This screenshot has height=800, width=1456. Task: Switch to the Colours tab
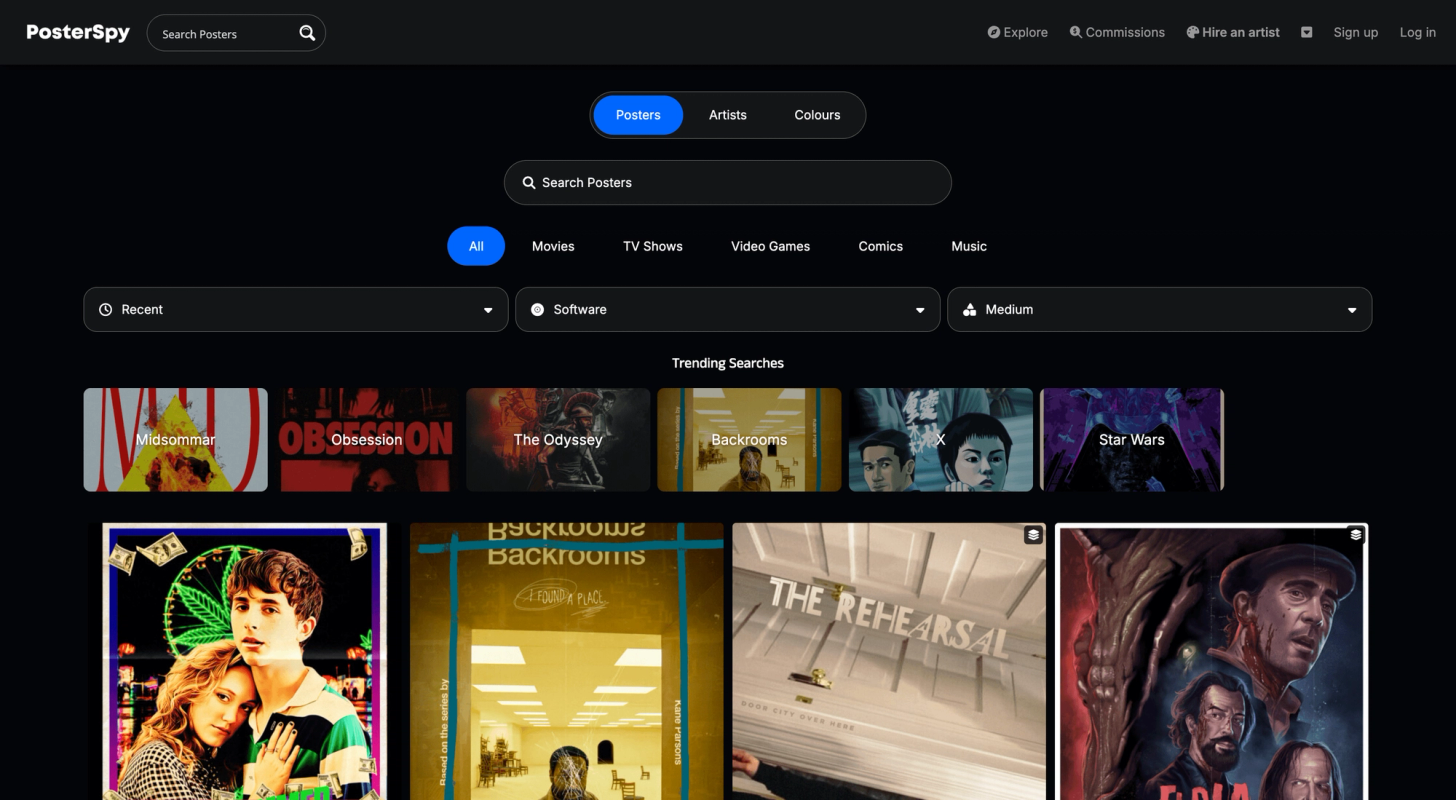pyautogui.click(x=817, y=115)
